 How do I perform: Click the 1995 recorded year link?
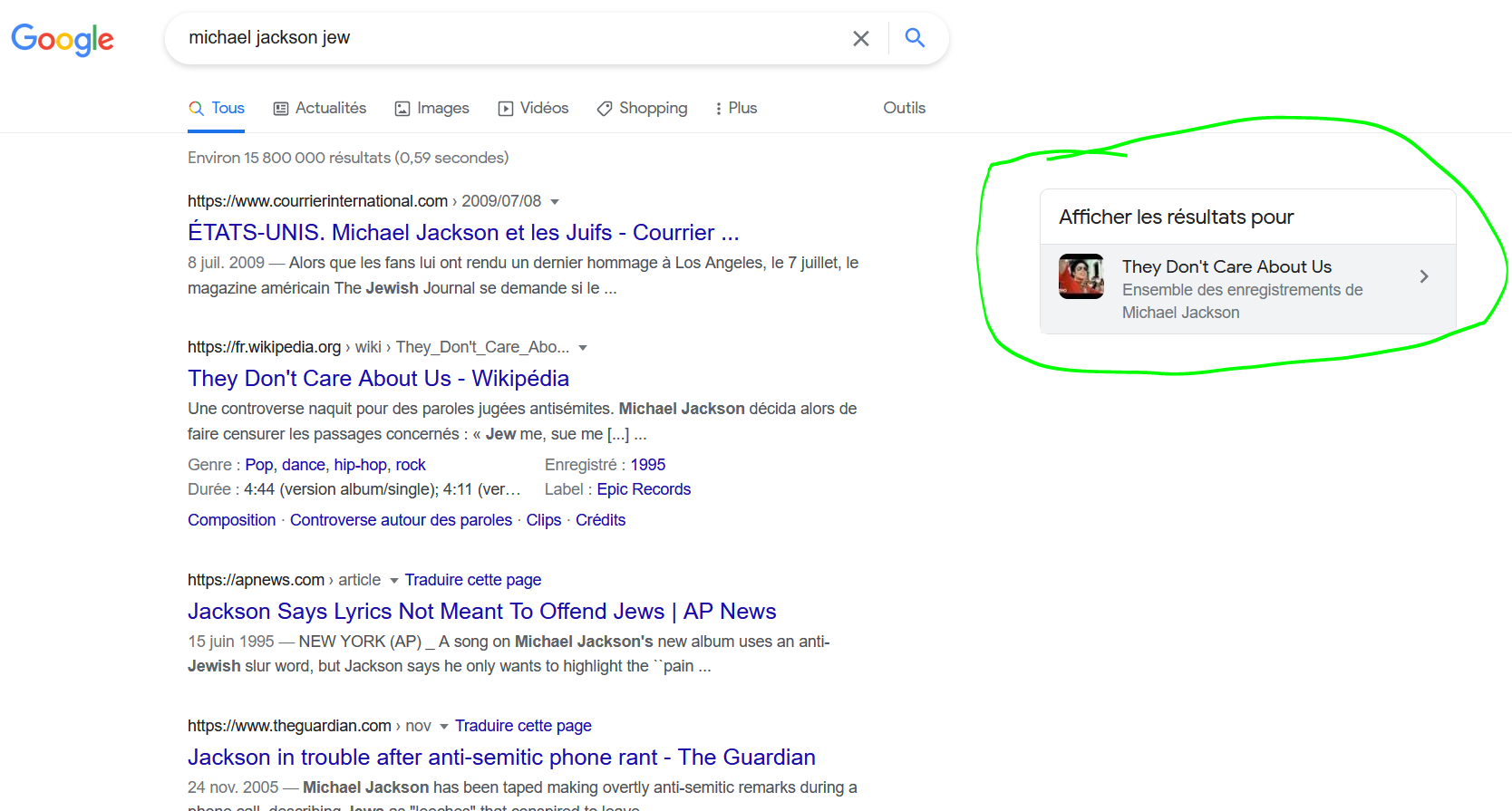tap(648, 465)
